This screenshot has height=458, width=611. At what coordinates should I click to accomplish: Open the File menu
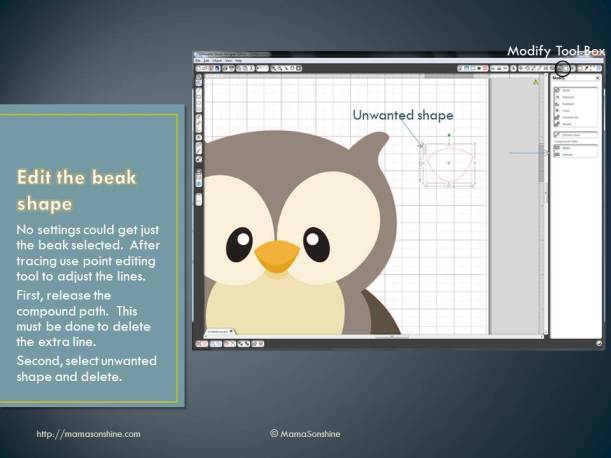pos(197,60)
